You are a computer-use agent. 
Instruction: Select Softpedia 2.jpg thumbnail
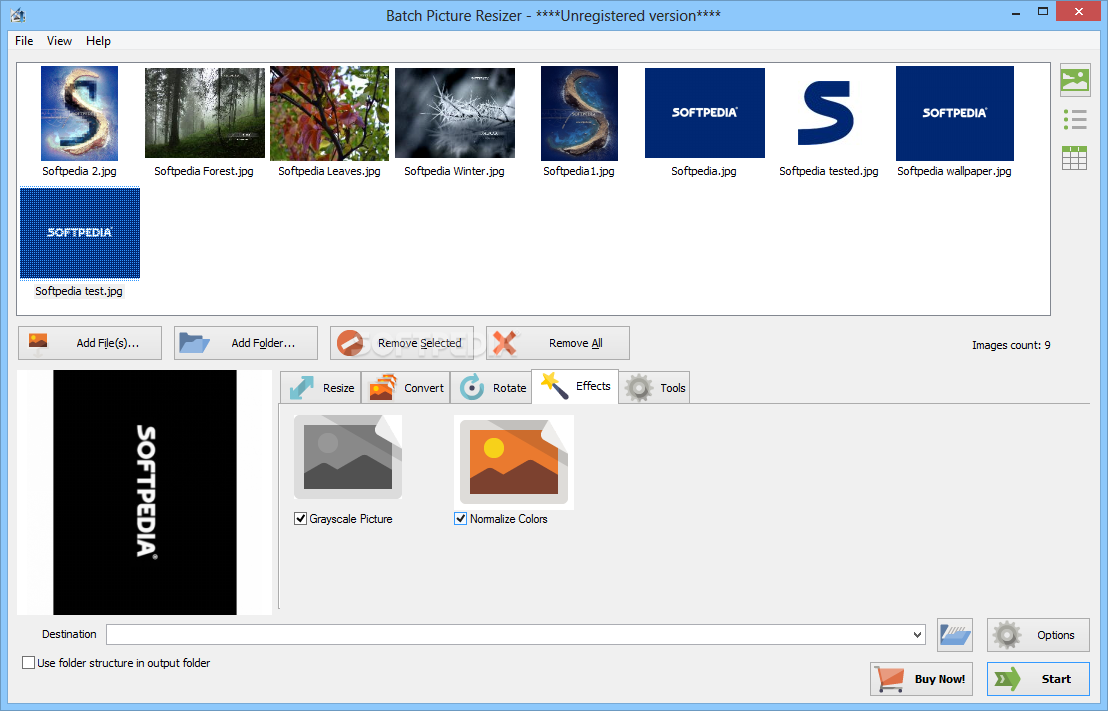pos(79,113)
